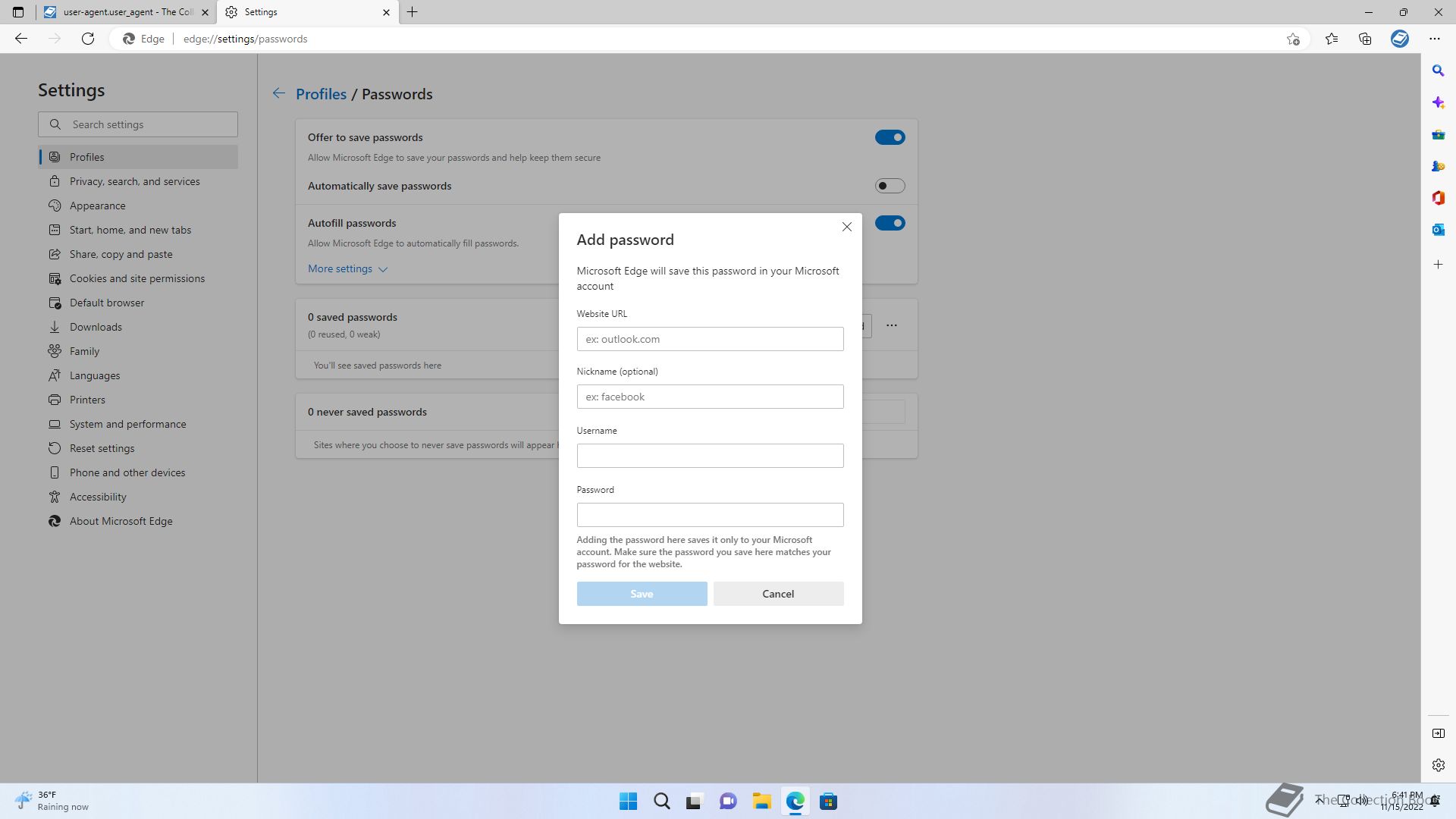Open Cookies and site permissions settings
This screenshot has width=1456, height=819.
pos(138,278)
